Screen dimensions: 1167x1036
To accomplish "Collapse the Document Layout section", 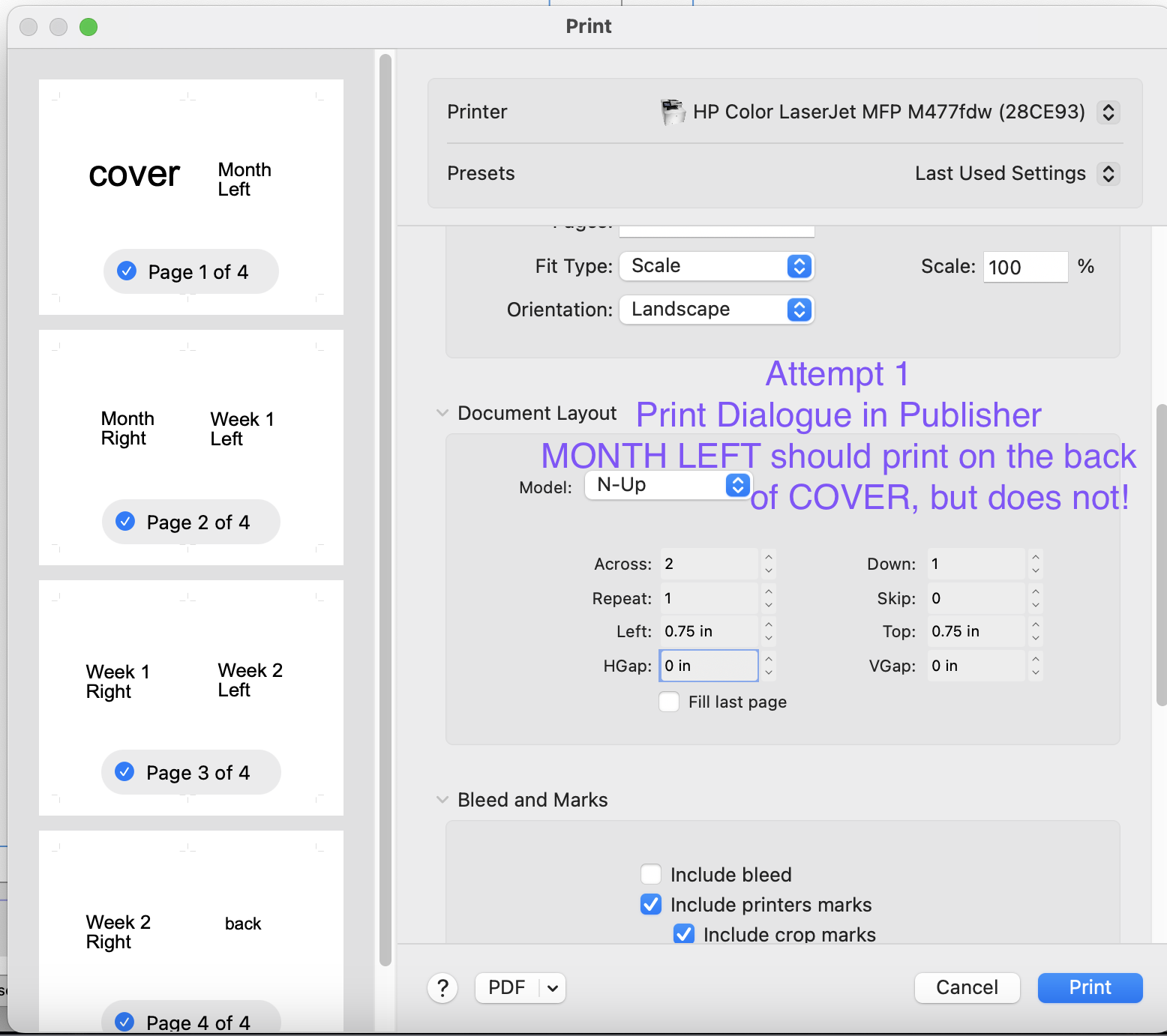I will click(442, 412).
